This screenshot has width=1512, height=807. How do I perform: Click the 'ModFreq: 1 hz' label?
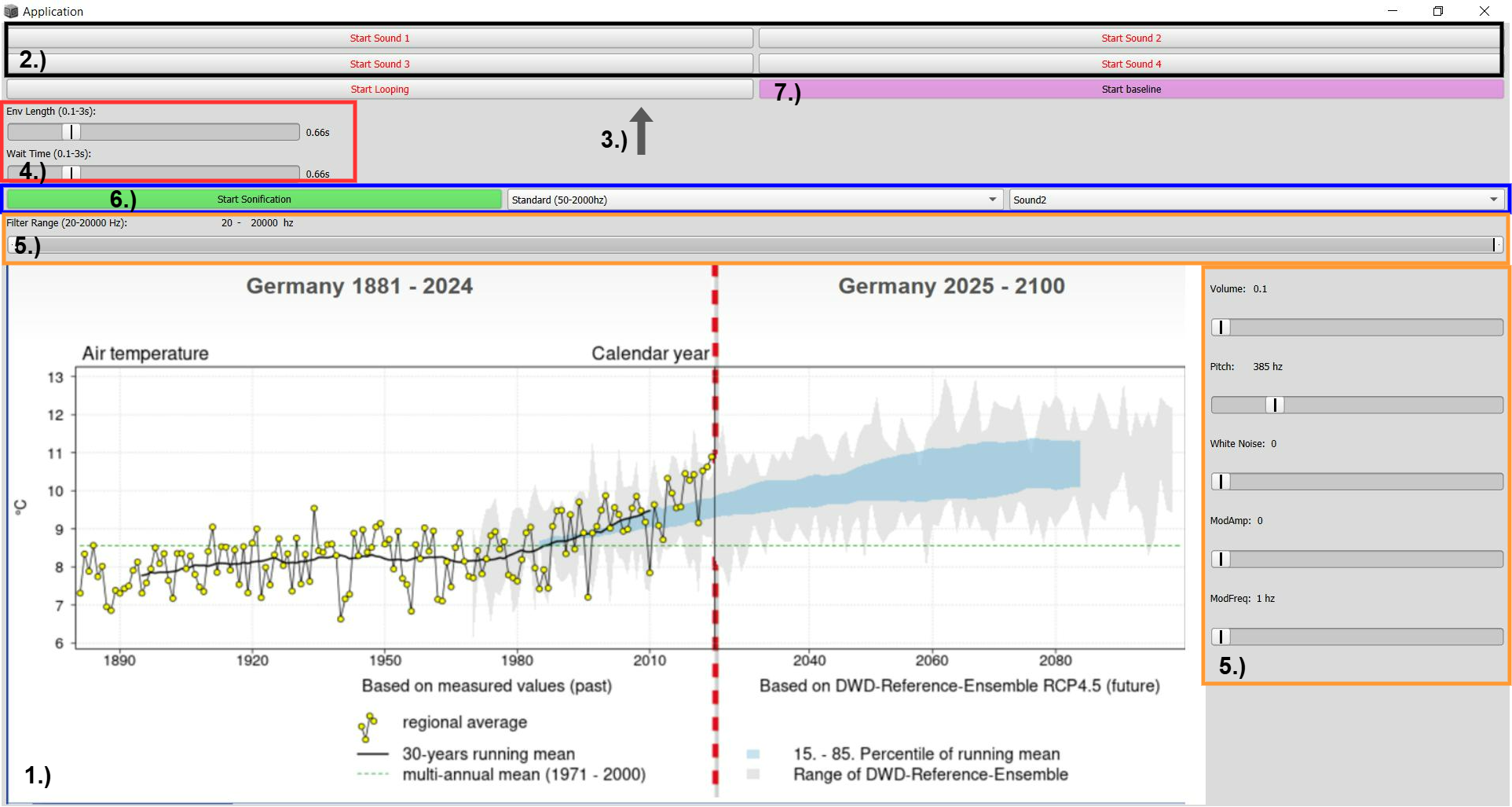click(x=1242, y=599)
